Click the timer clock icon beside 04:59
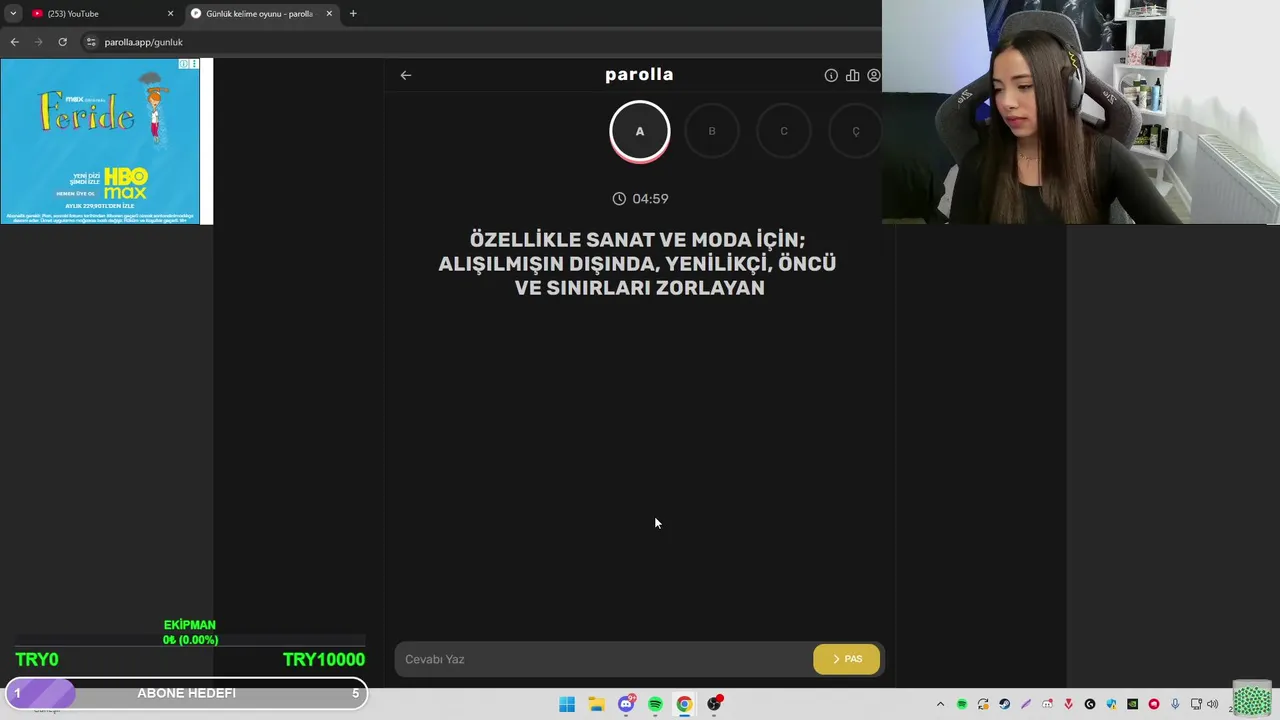1280x720 pixels. pyautogui.click(x=619, y=199)
